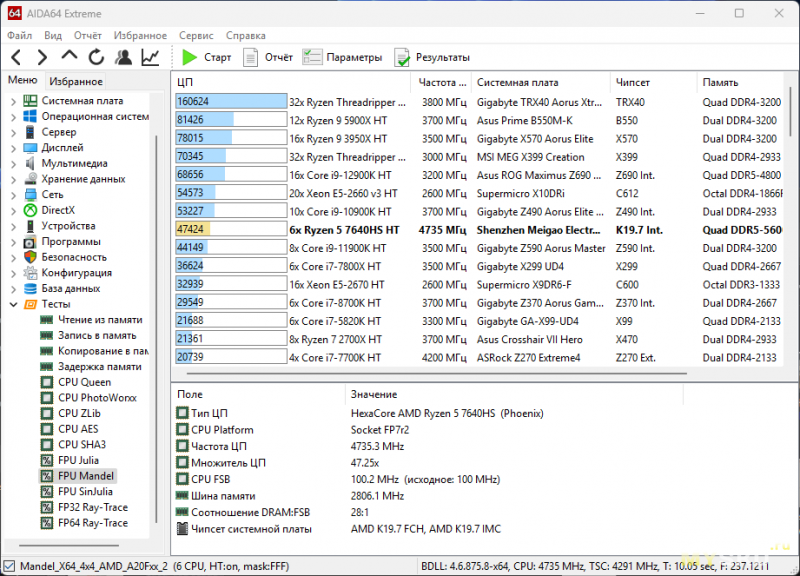Open the CPU ZLib benchmark
The height and width of the screenshot is (576, 800).
[79, 414]
